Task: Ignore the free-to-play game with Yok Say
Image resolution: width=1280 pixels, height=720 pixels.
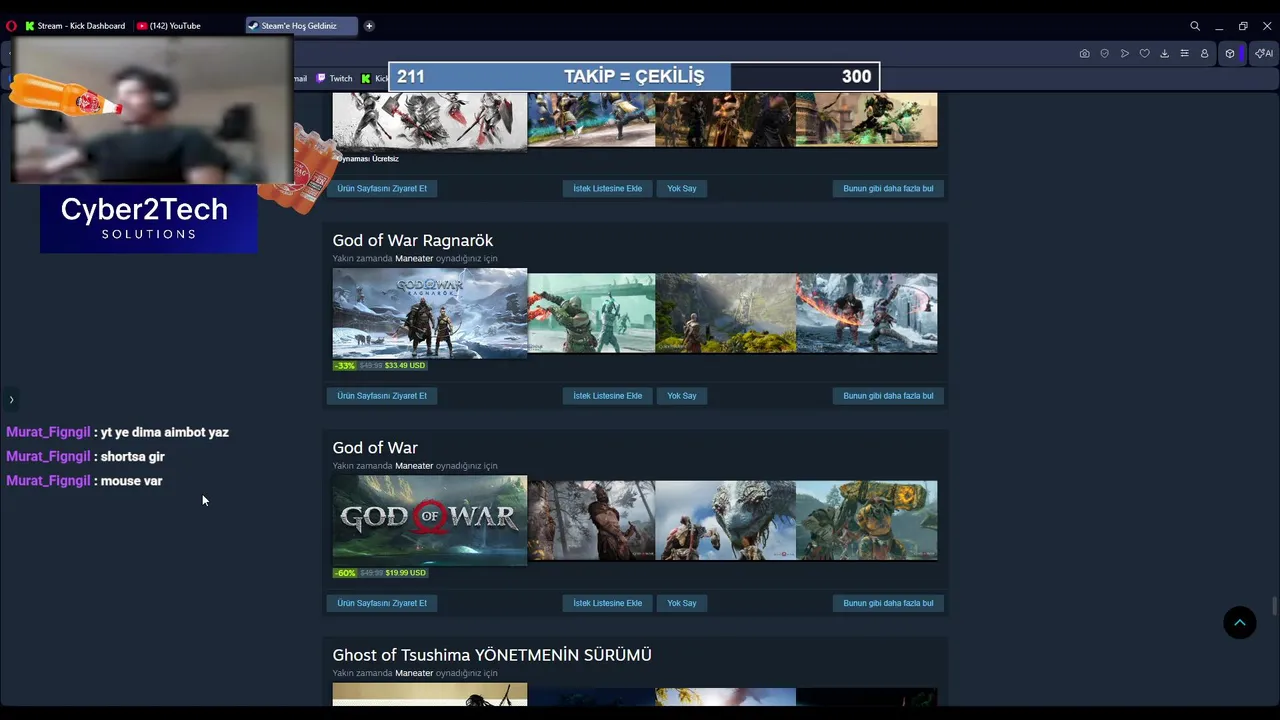Action: [682, 188]
